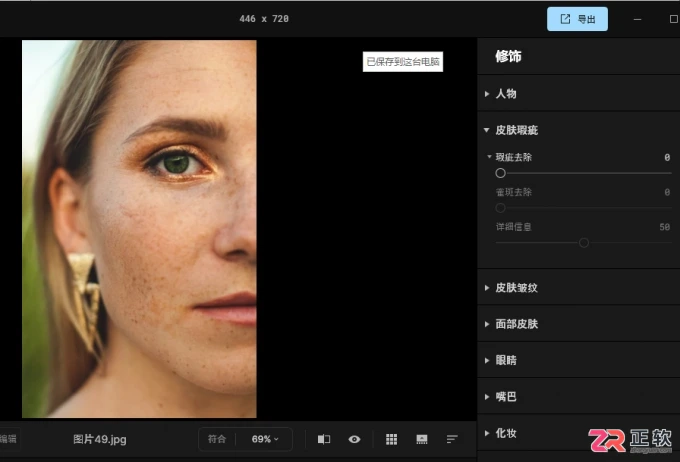Click the sort lines icon
This screenshot has width=680, height=462.
click(452, 439)
